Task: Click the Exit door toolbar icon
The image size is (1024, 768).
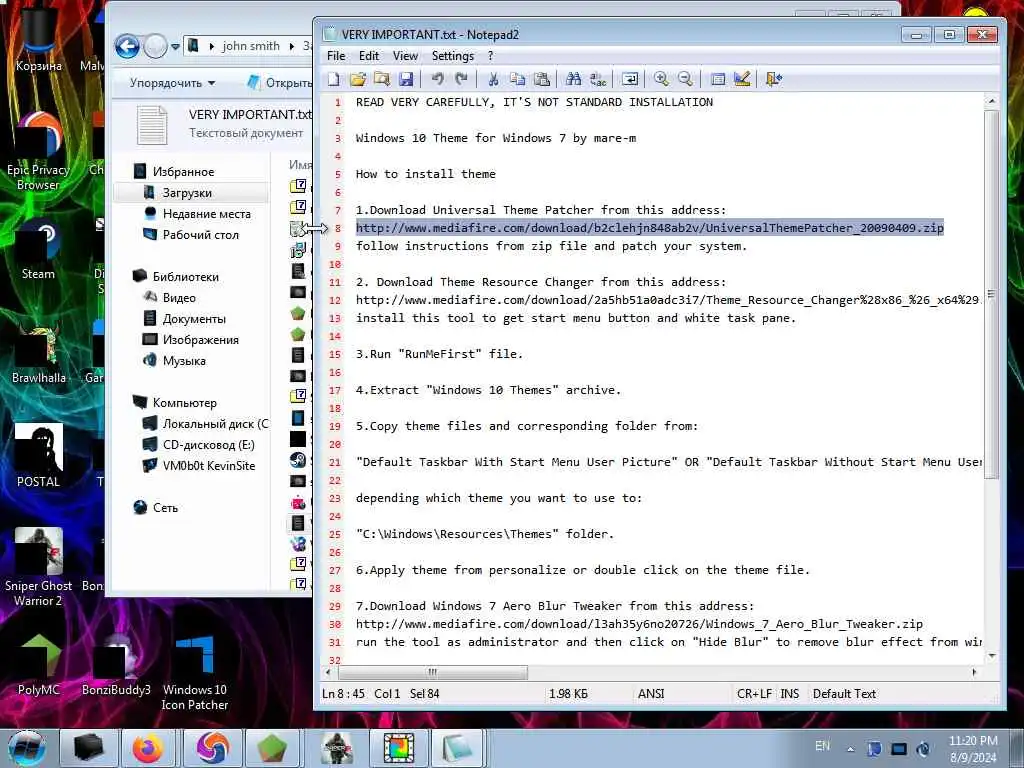Action: click(773, 79)
